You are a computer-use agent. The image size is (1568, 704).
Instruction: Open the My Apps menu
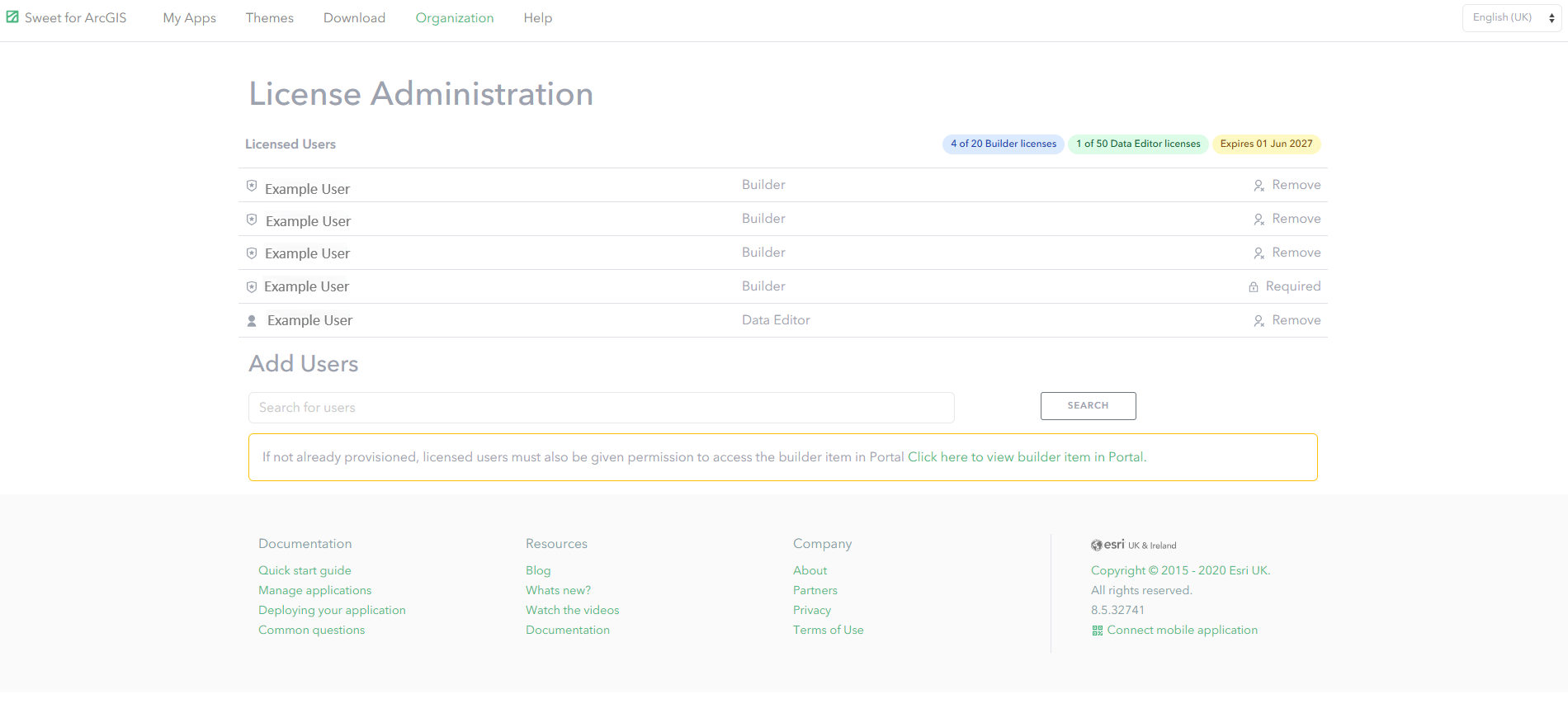pyautogui.click(x=189, y=18)
